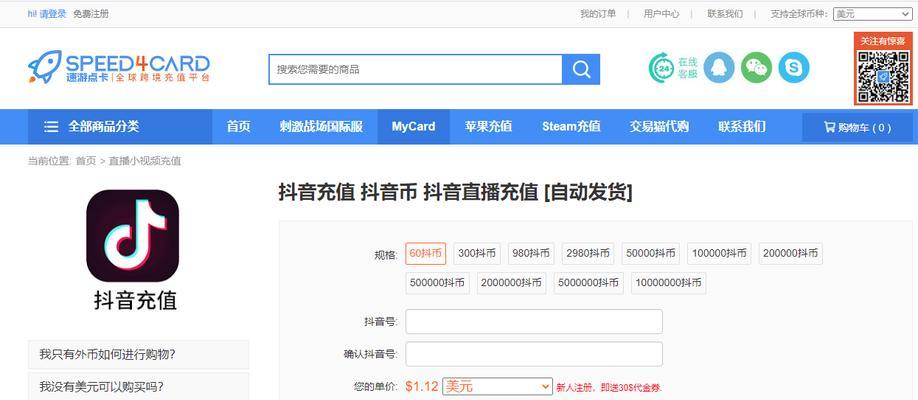
Task: Click the product title 抖音充值 抖音币 heading
Action: coord(455,193)
